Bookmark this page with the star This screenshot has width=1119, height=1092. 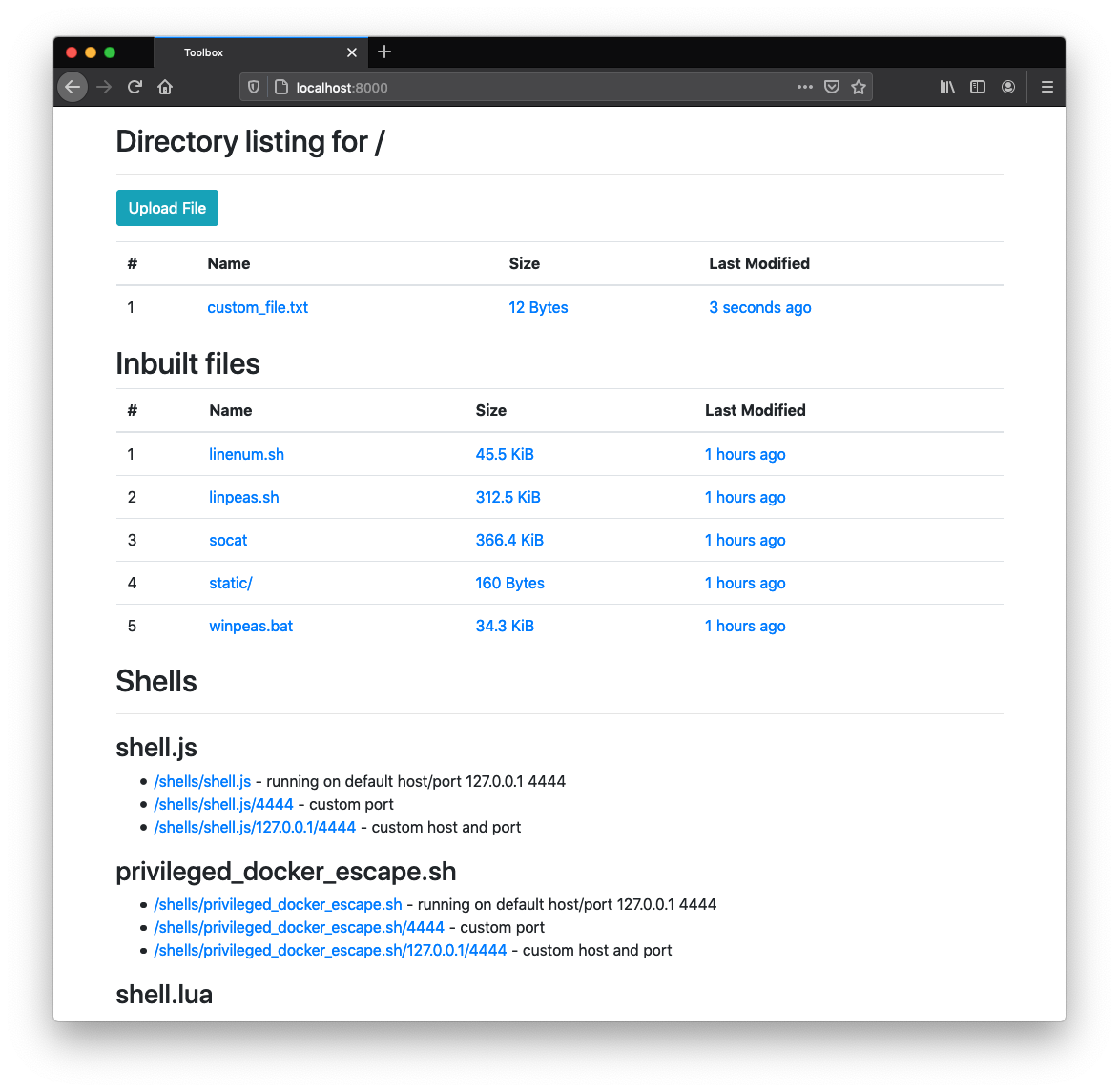coord(859,87)
